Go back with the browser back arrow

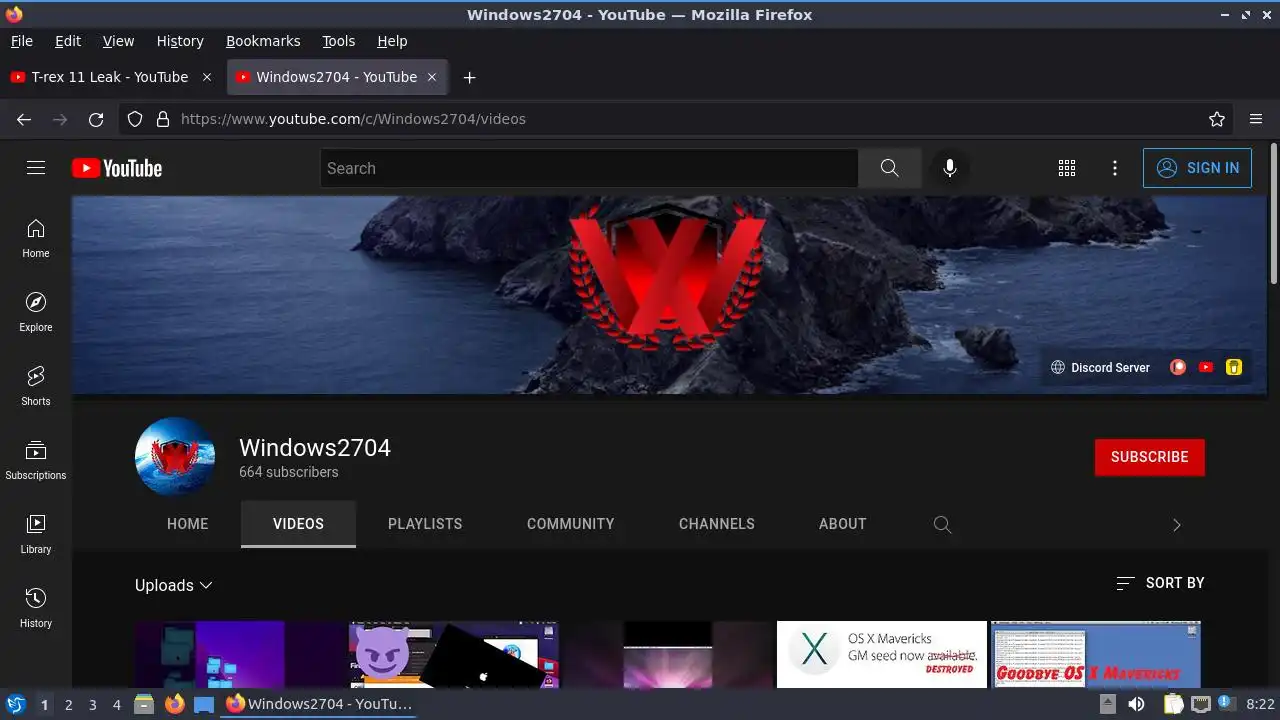click(x=24, y=119)
